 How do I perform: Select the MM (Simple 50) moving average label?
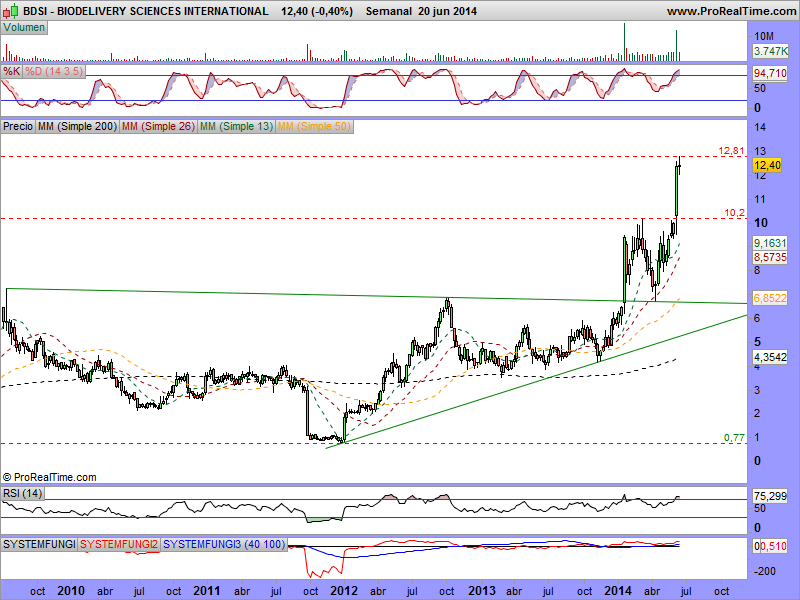coord(314,126)
